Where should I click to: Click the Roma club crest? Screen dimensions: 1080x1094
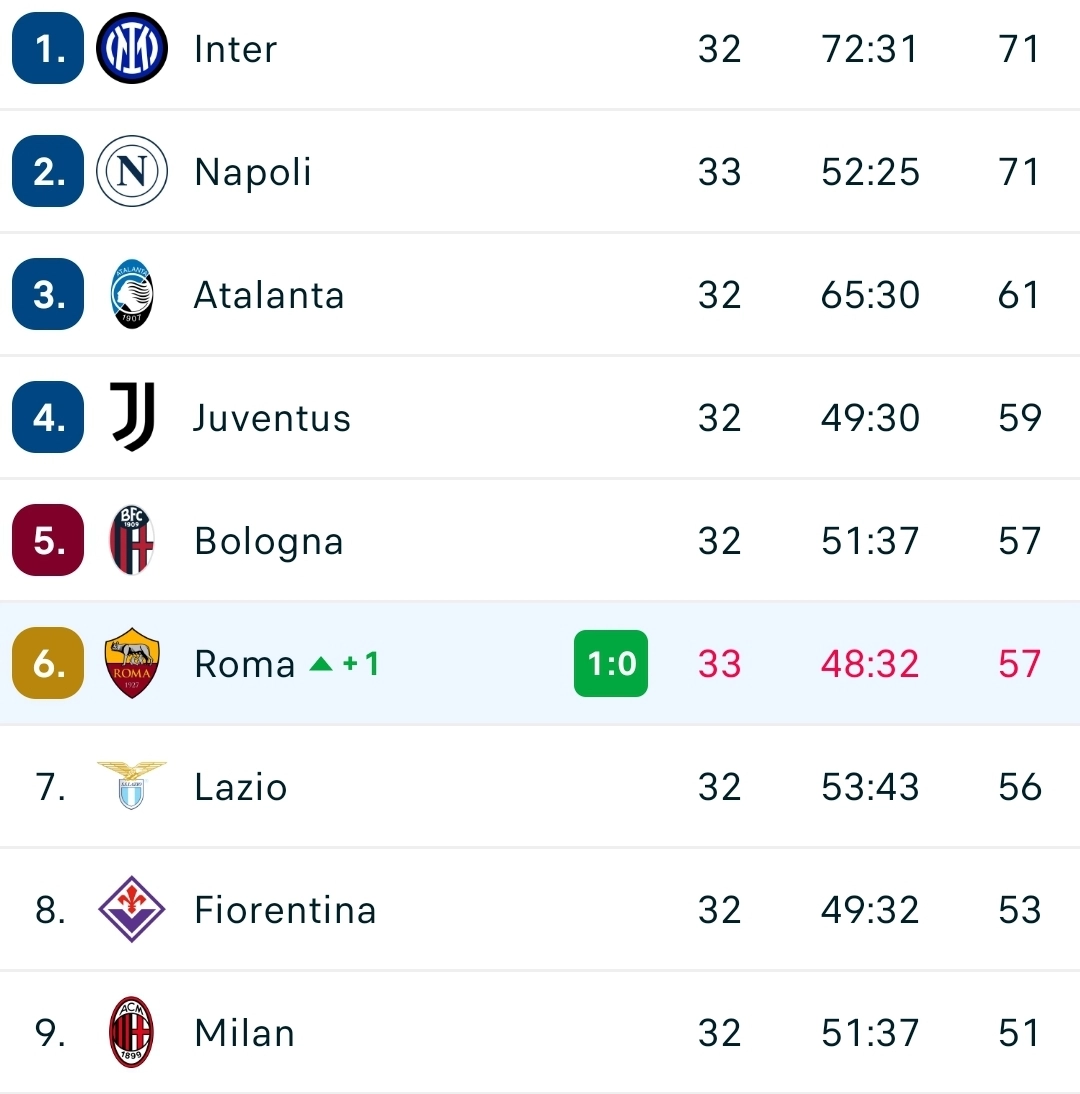click(x=131, y=663)
